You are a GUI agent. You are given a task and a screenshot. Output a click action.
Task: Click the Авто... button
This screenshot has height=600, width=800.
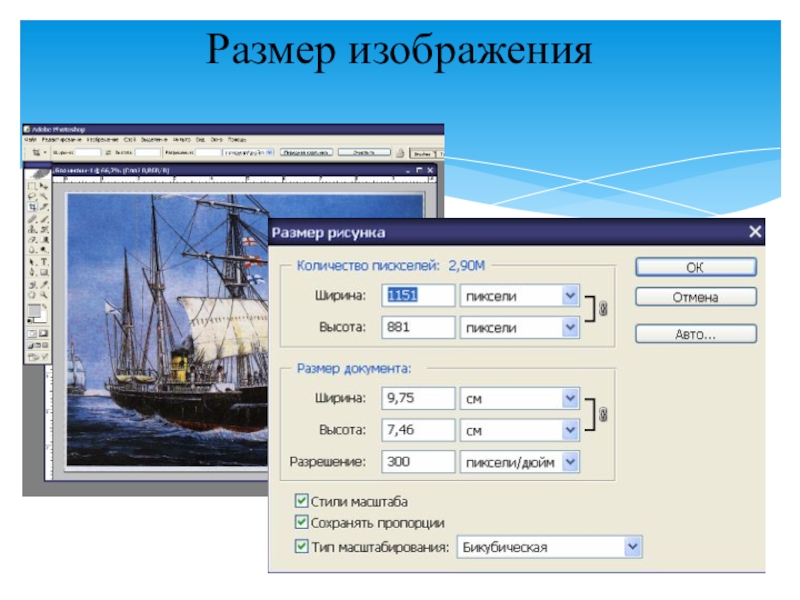point(695,334)
